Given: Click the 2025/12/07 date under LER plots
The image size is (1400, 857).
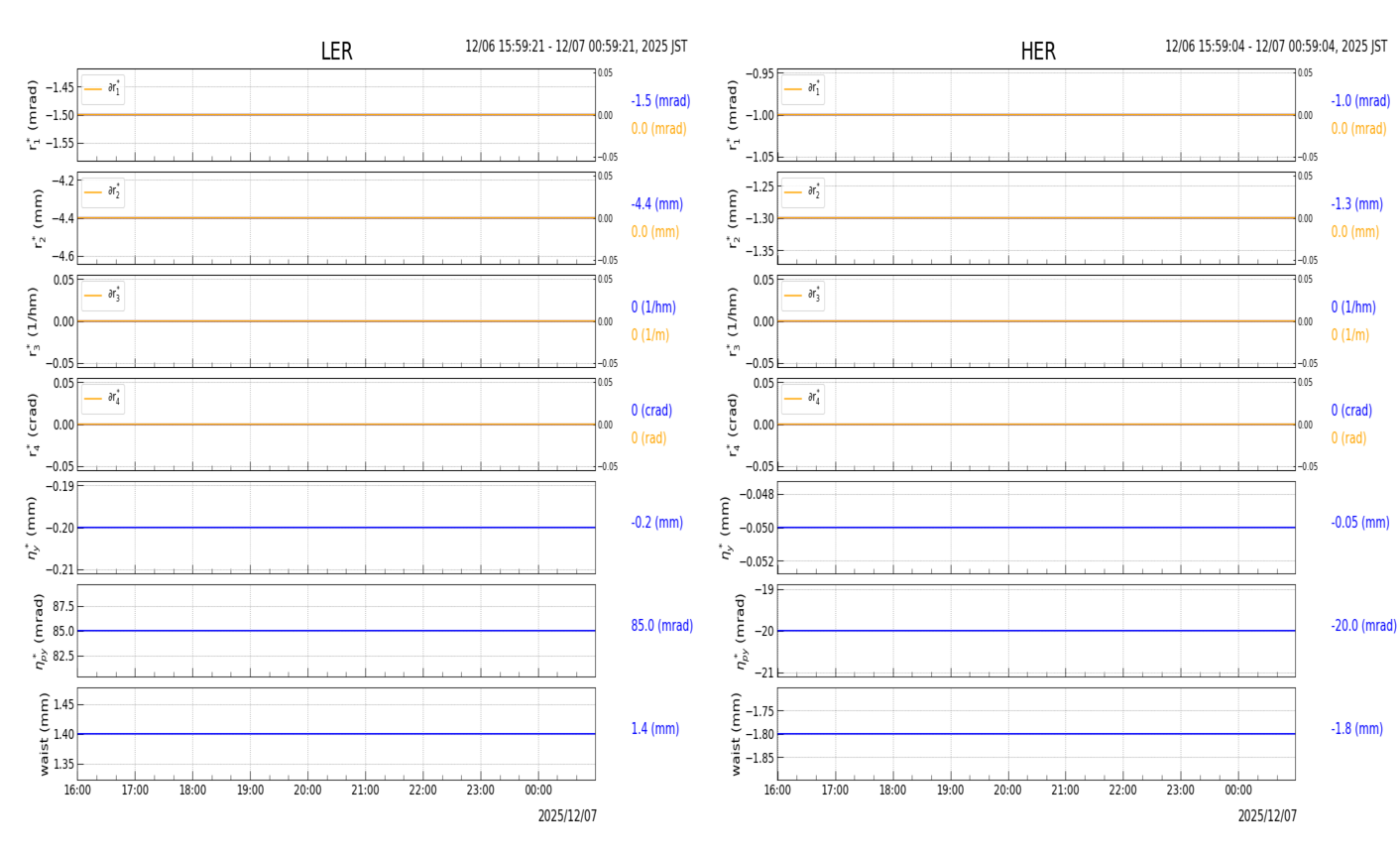Looking at the screenshot, I should click(567, 816).
